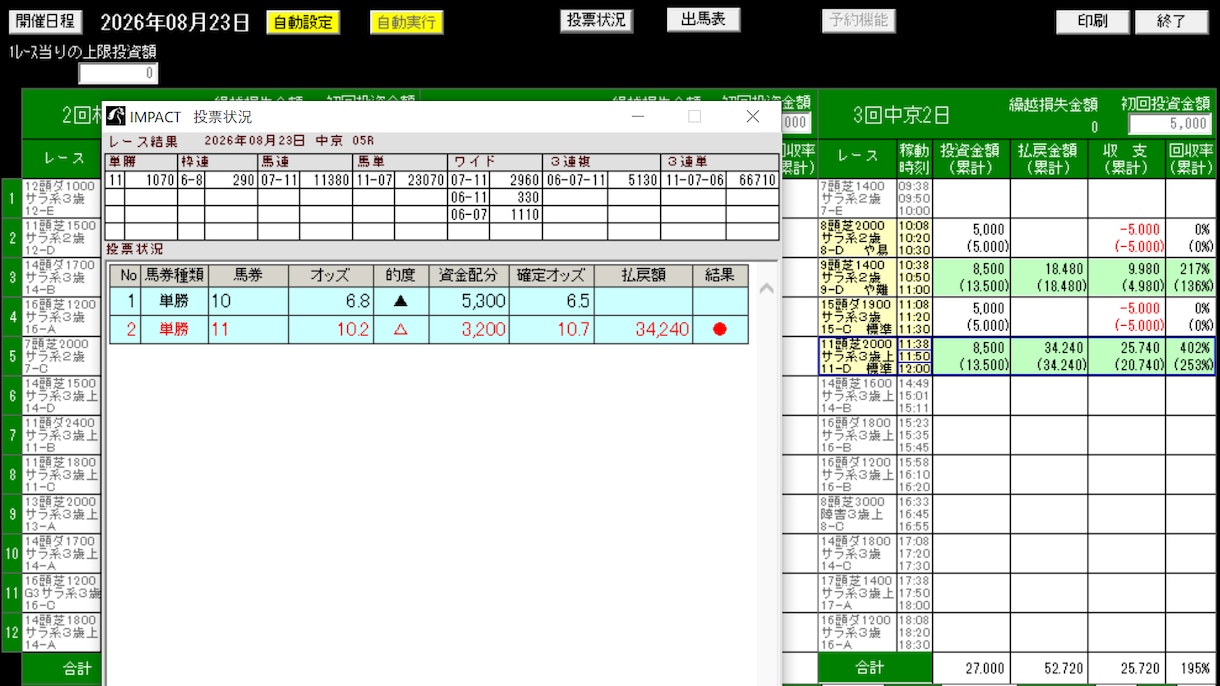The image size is (1220, 686).
Task: Click the total 回収率 195% cell
Action: 1190,668
